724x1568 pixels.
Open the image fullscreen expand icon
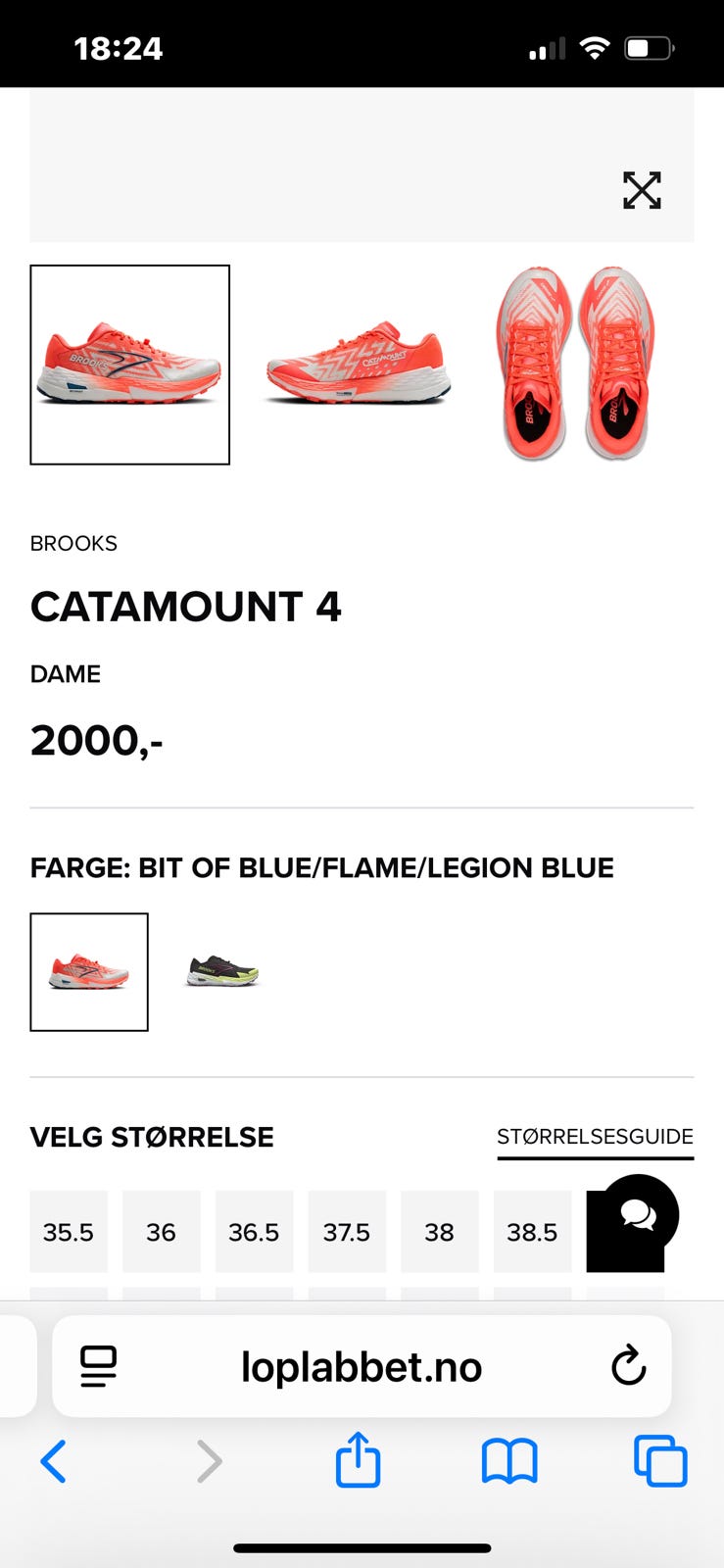pos(643,190)
